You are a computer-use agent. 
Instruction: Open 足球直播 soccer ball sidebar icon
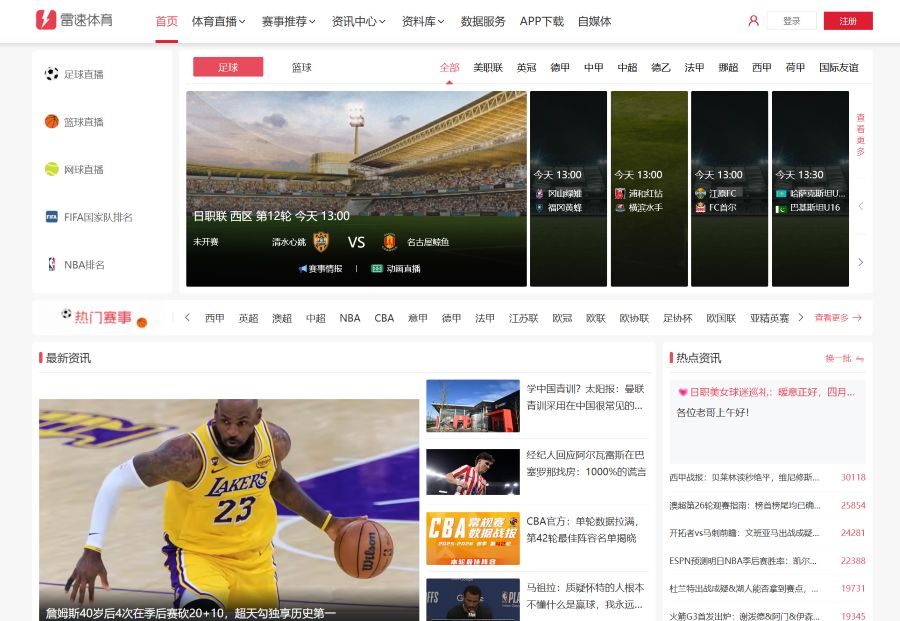click(x=52, y=74)
